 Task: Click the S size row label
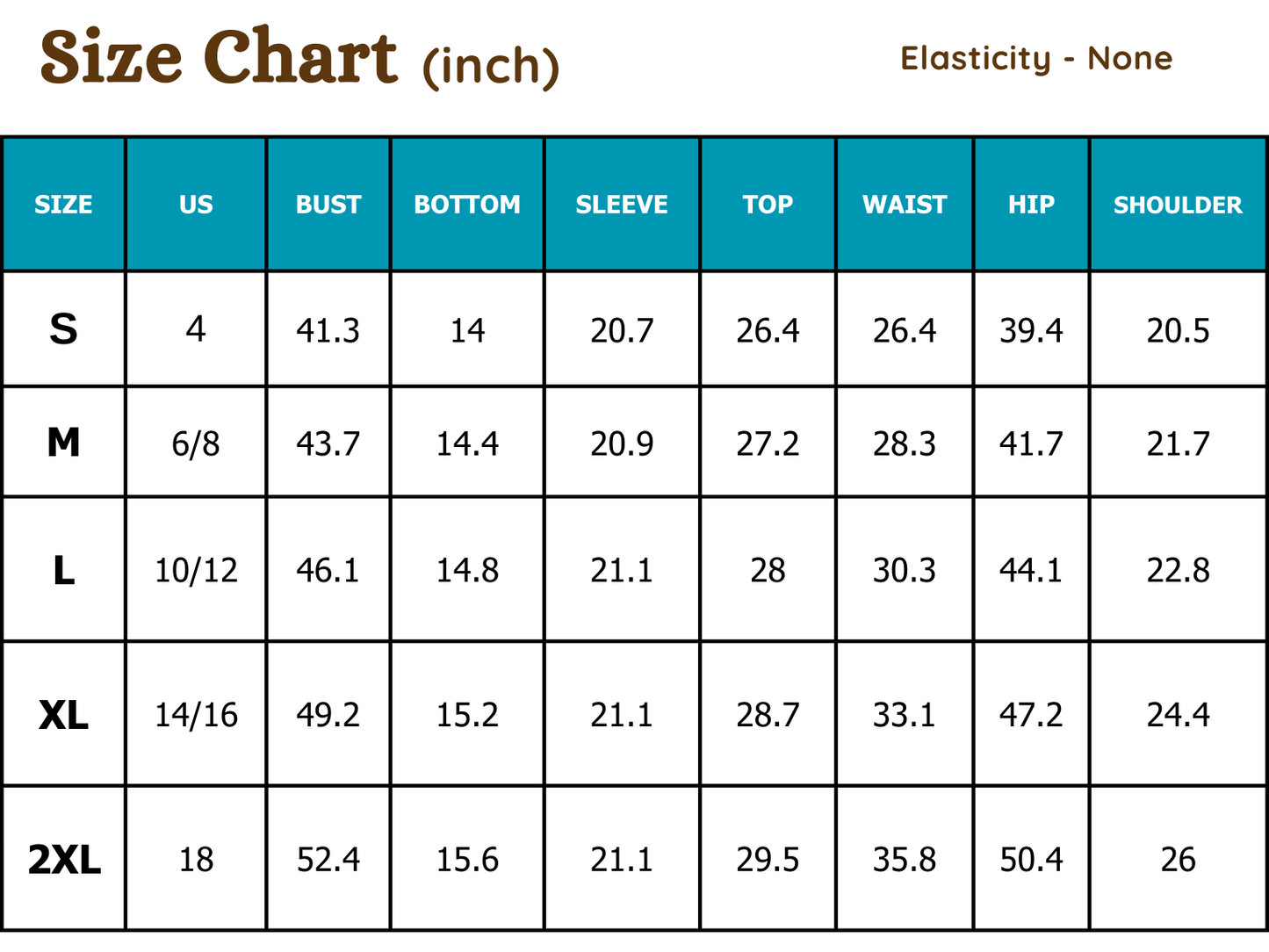[x=63, y=329]
